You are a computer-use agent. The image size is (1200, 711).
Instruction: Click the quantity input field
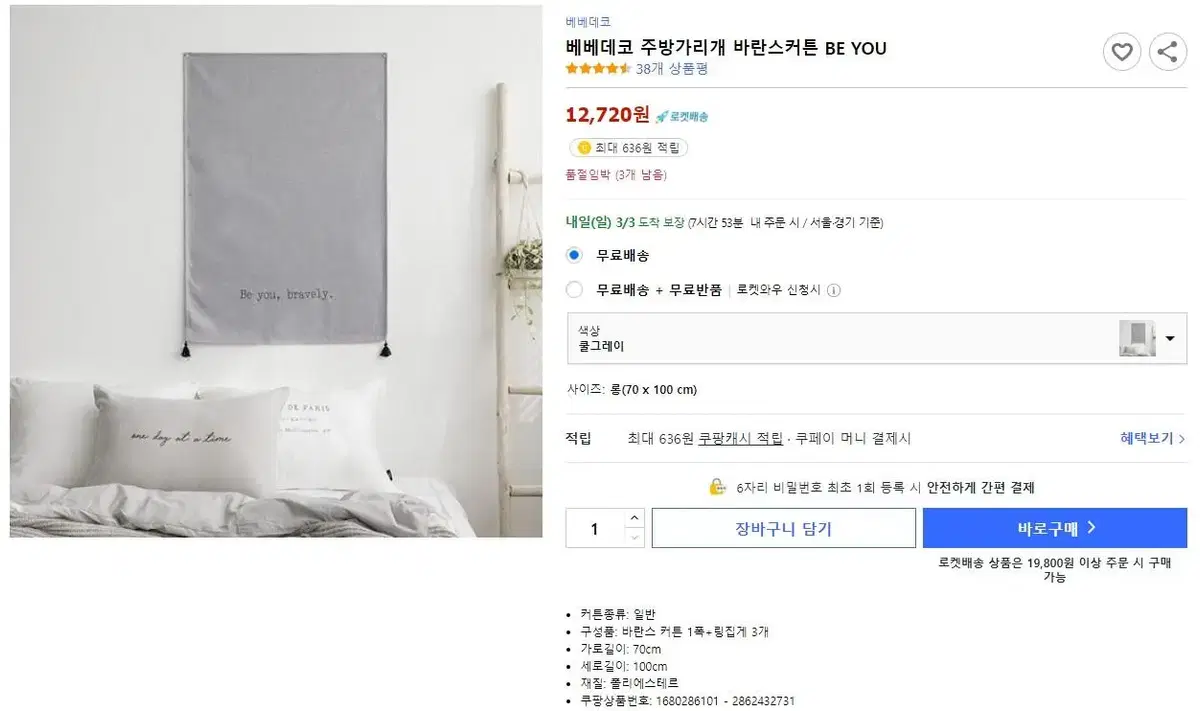(x=595, y=528)
